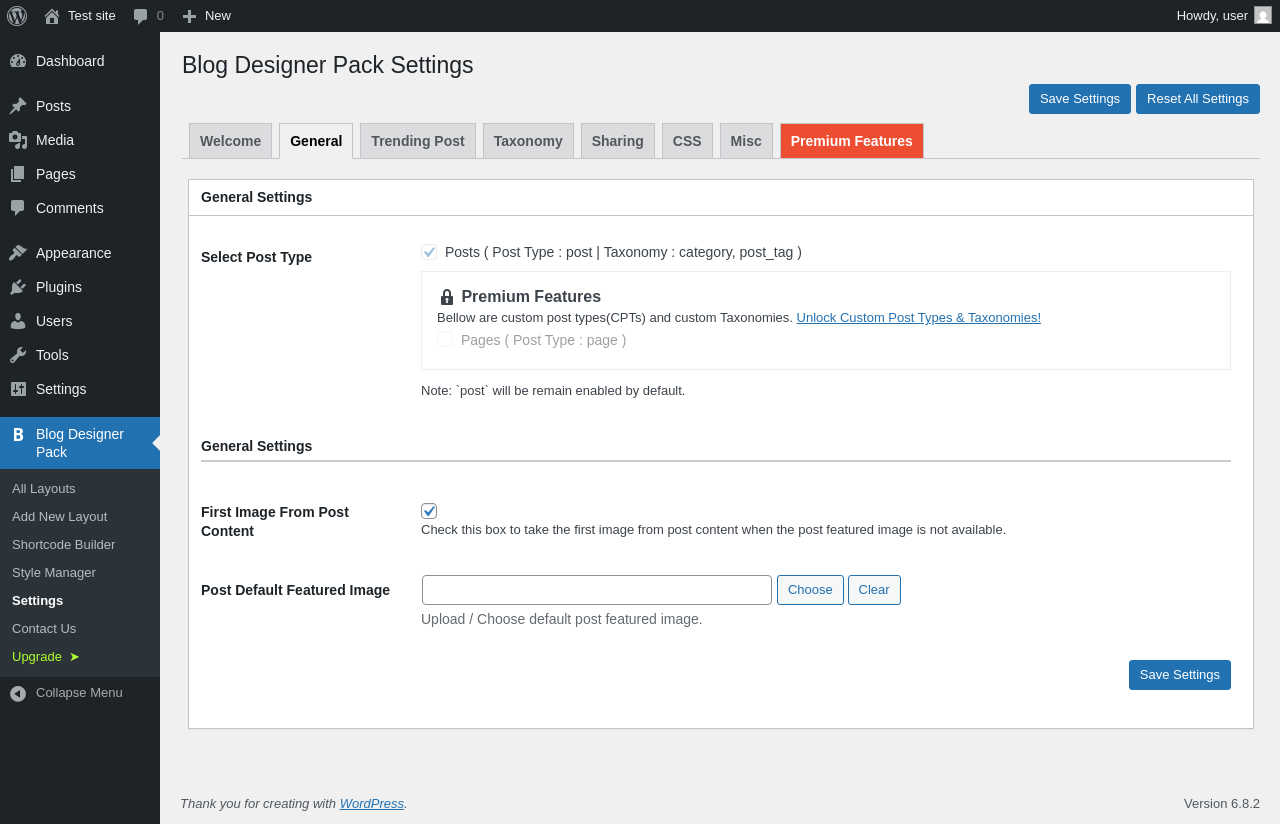Click the Posts pushpin icon
Screen dimensions: 1280x824
pyautogui.click(x=18, y=106)
